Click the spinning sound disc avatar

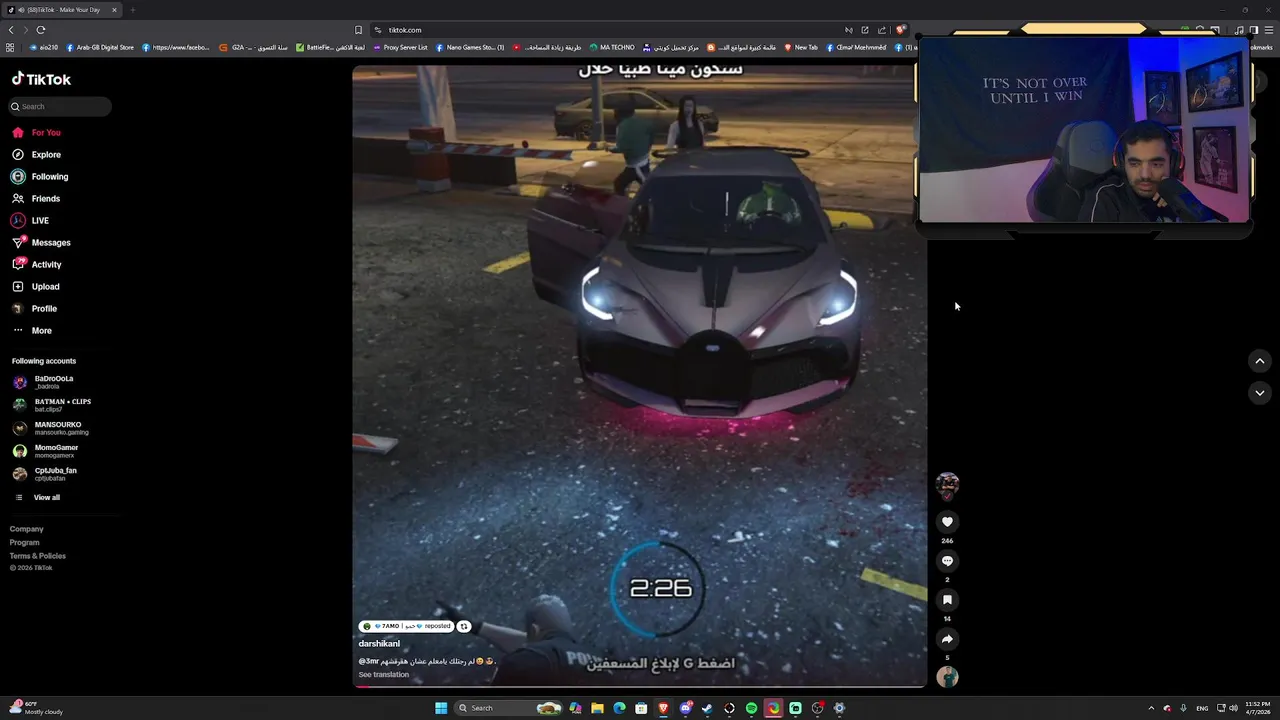click(947, 677)
